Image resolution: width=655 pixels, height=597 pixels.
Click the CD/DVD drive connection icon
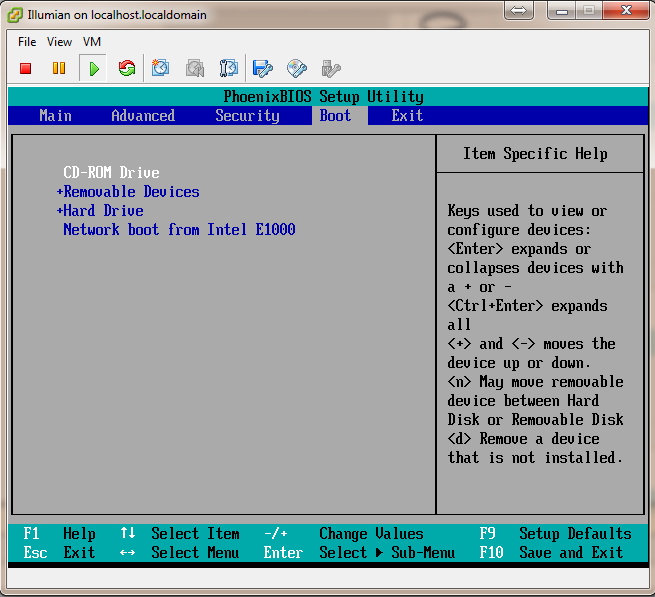tap(297, 68)
